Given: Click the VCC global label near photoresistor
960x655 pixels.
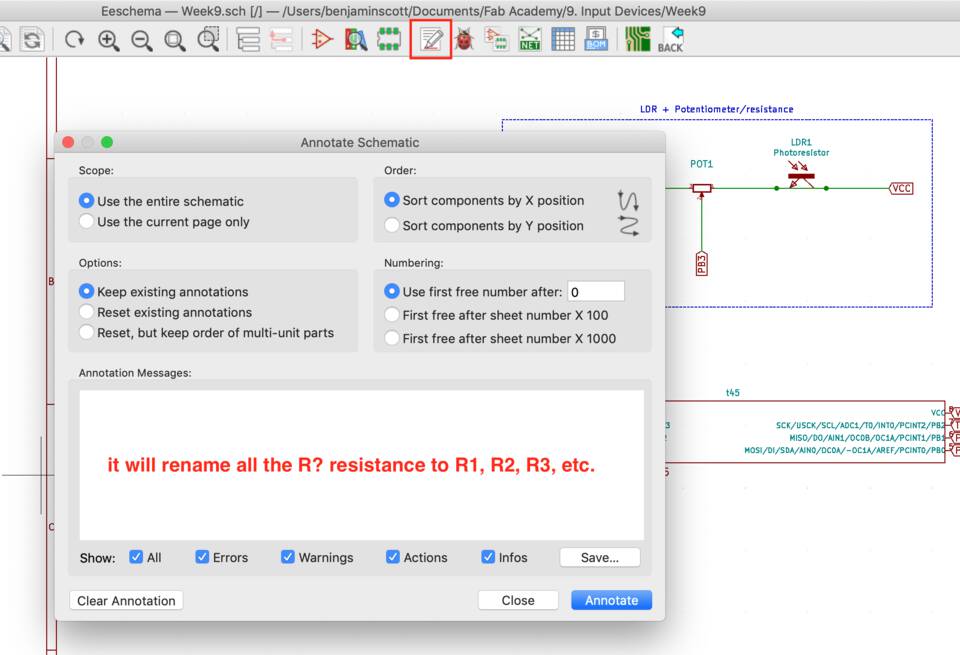Looking at the screenshot, I should [901, 188].
